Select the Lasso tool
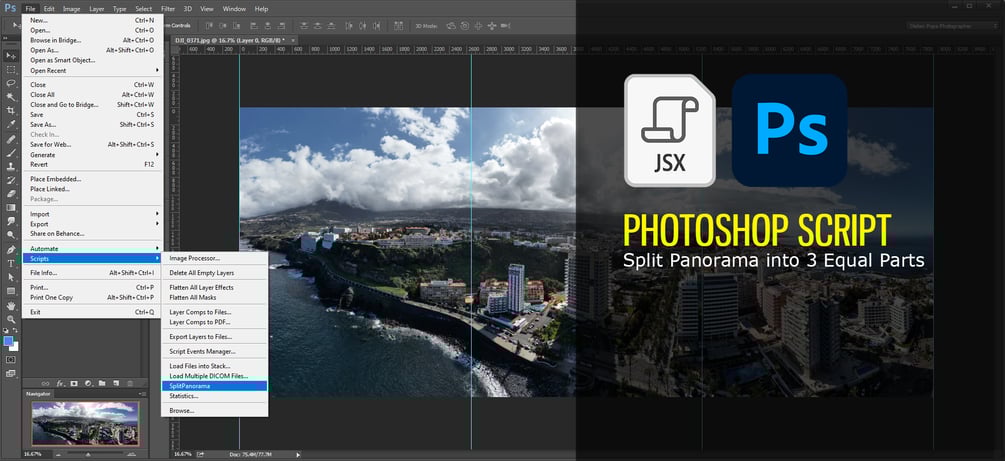The width and height of the screenshot is (1005, 461). pyautogui.click(x=11, y=83)
